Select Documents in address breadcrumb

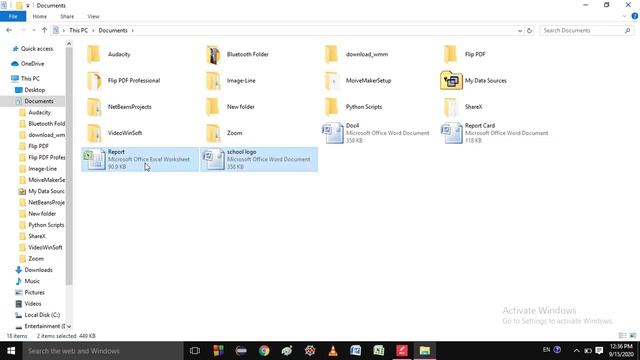113,31
